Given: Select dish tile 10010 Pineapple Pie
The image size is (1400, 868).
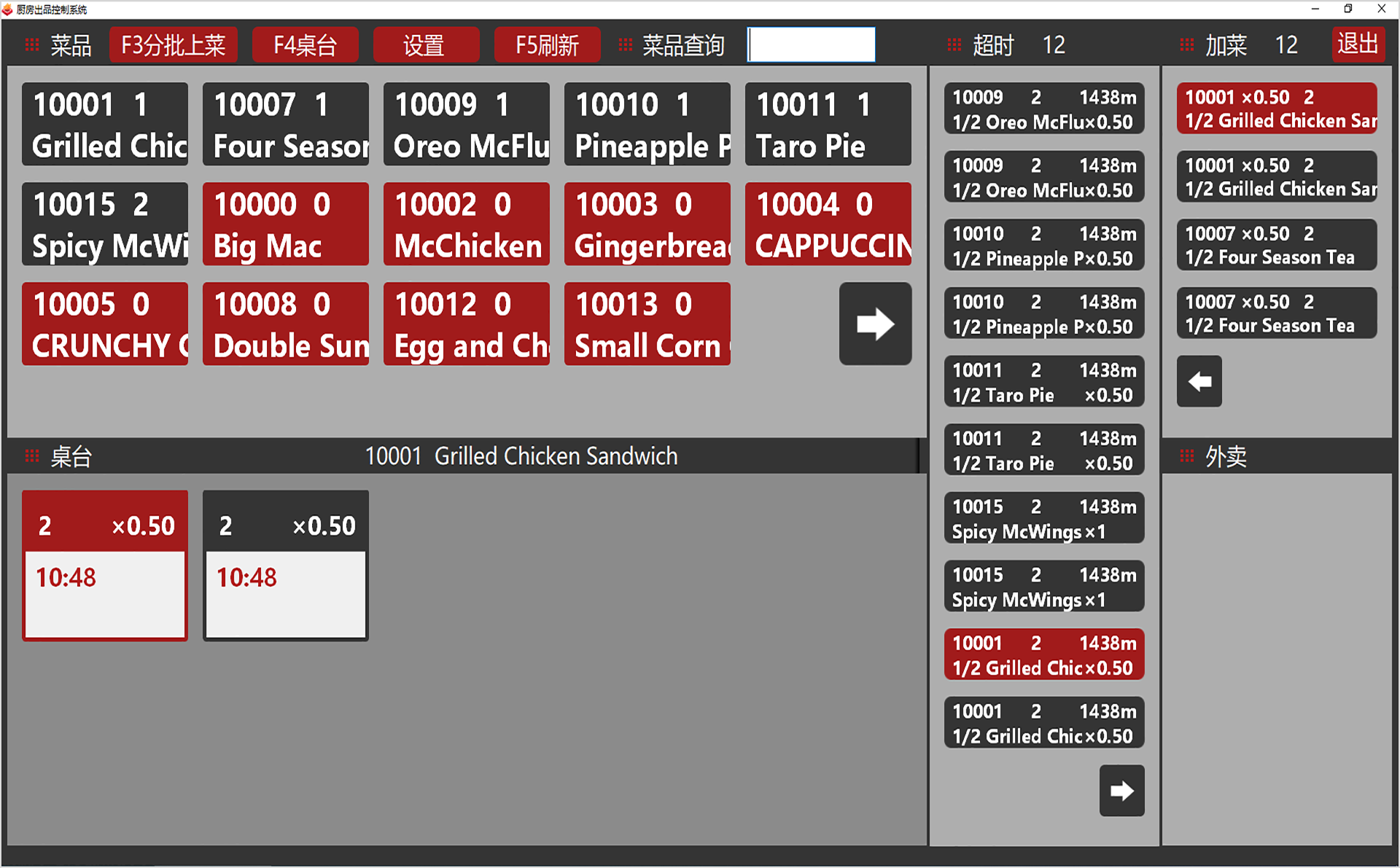Looking at the screenshot, I should click(647, 124).
